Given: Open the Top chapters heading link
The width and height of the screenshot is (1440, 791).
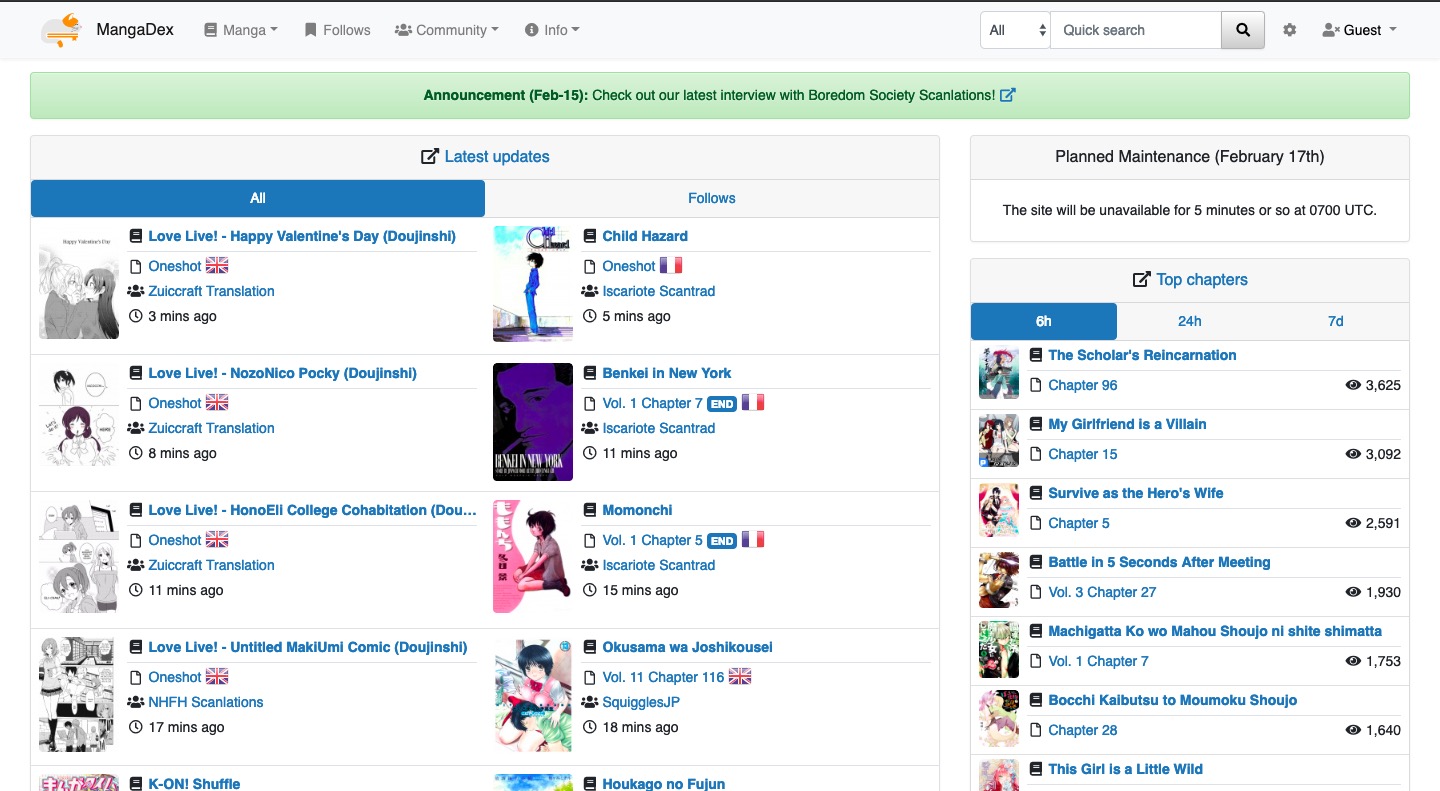Looking at the screenshot, I should pyautogui.click(x=1202, y=280).
